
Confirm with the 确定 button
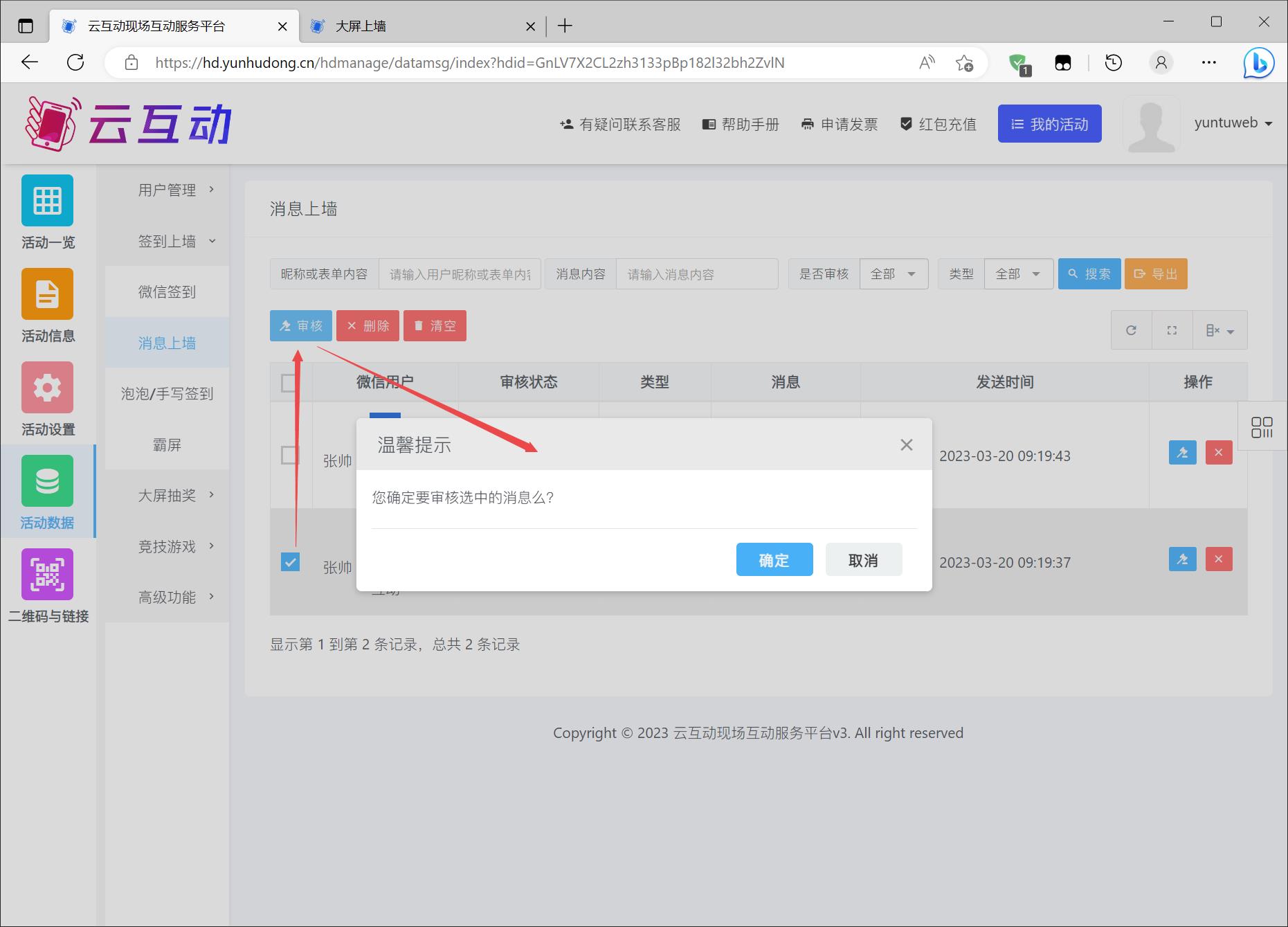tap(774, 559)
